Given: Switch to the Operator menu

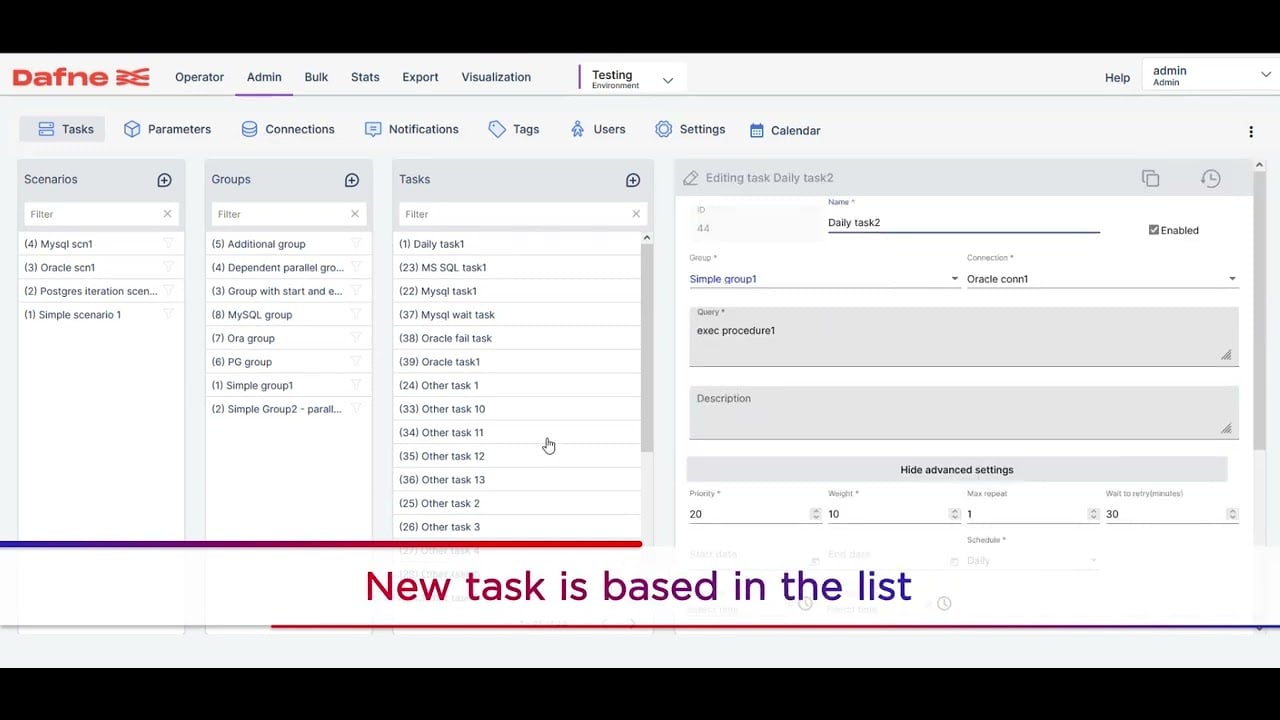Looking at the screenshot, I should [x=199, y=77].
